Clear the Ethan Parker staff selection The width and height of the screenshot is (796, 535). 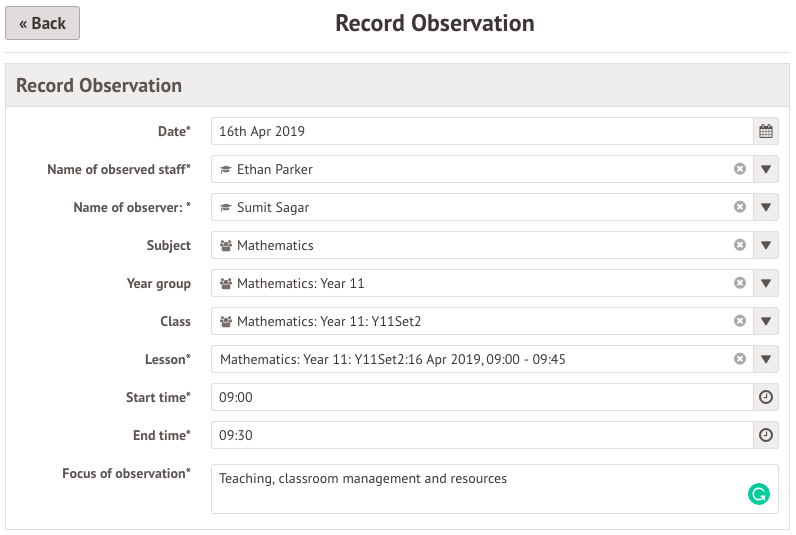pos(740,169)
